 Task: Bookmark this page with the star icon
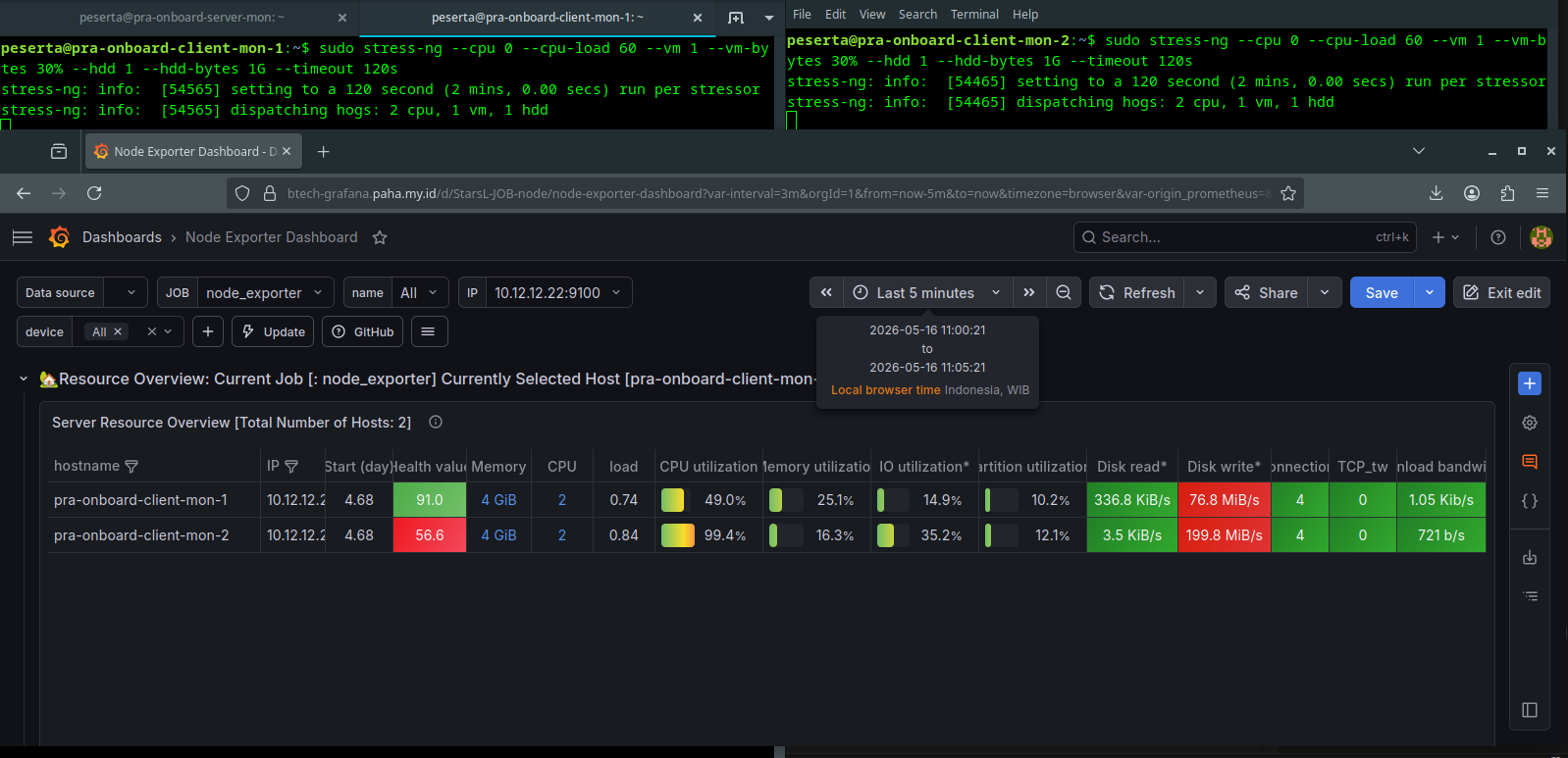[x=1288, y=193]
